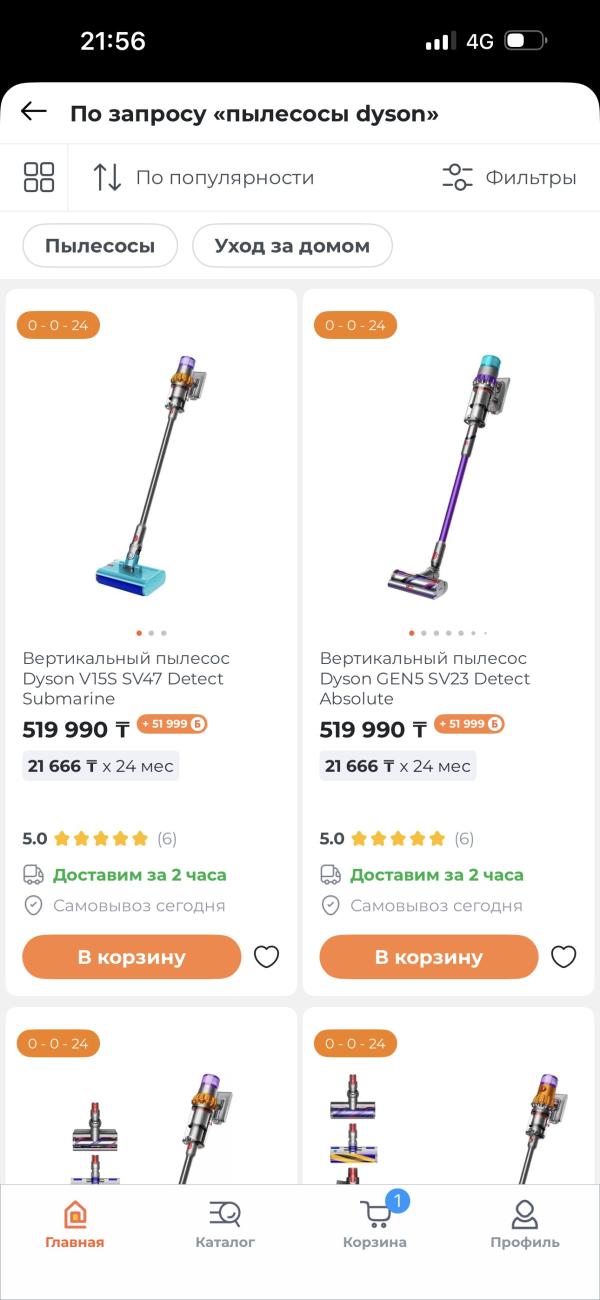Select the Пылесосы category chip
Viewport: 600px width, 1300px height.
(100, 245)
